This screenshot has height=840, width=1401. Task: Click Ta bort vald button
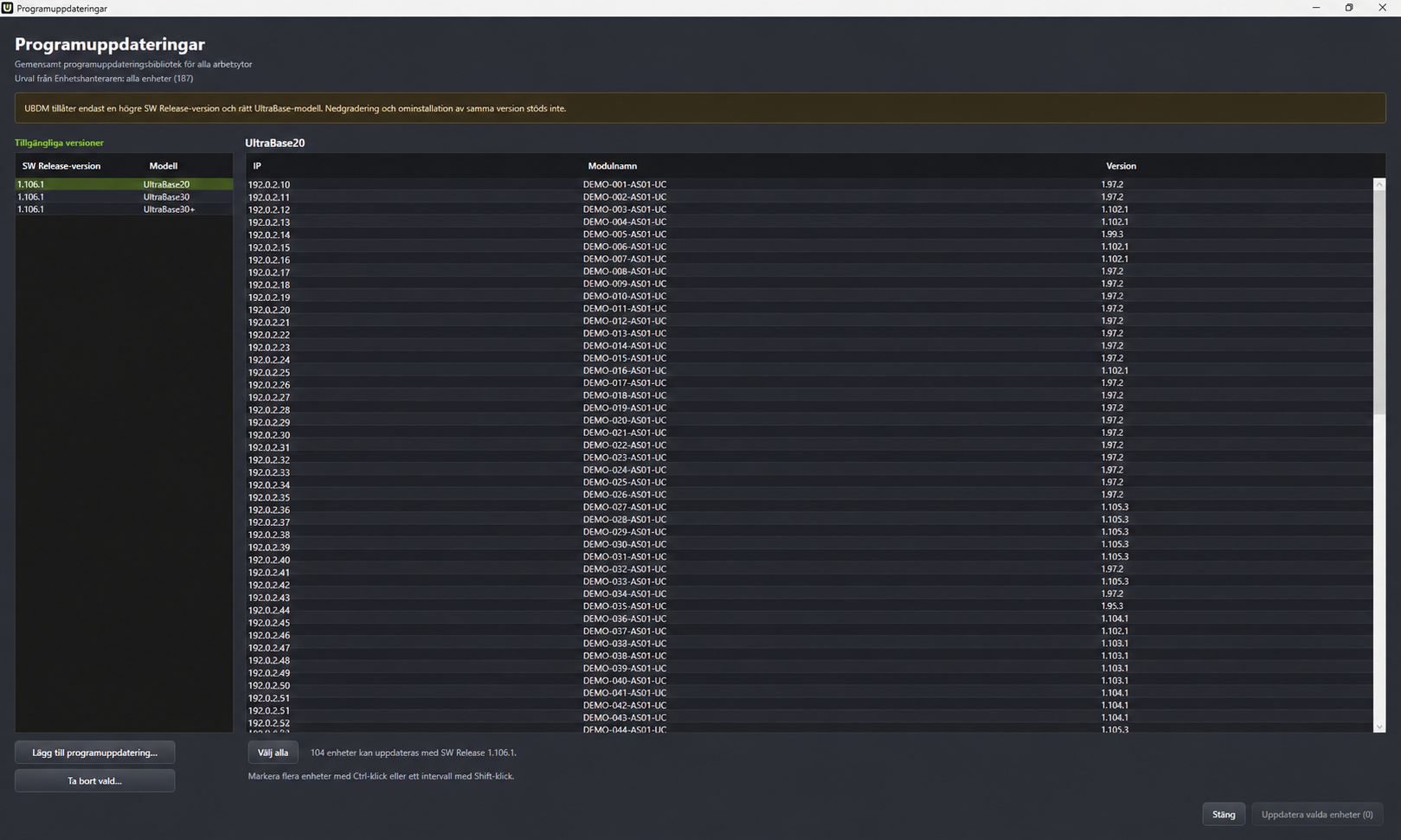[94, 780]
